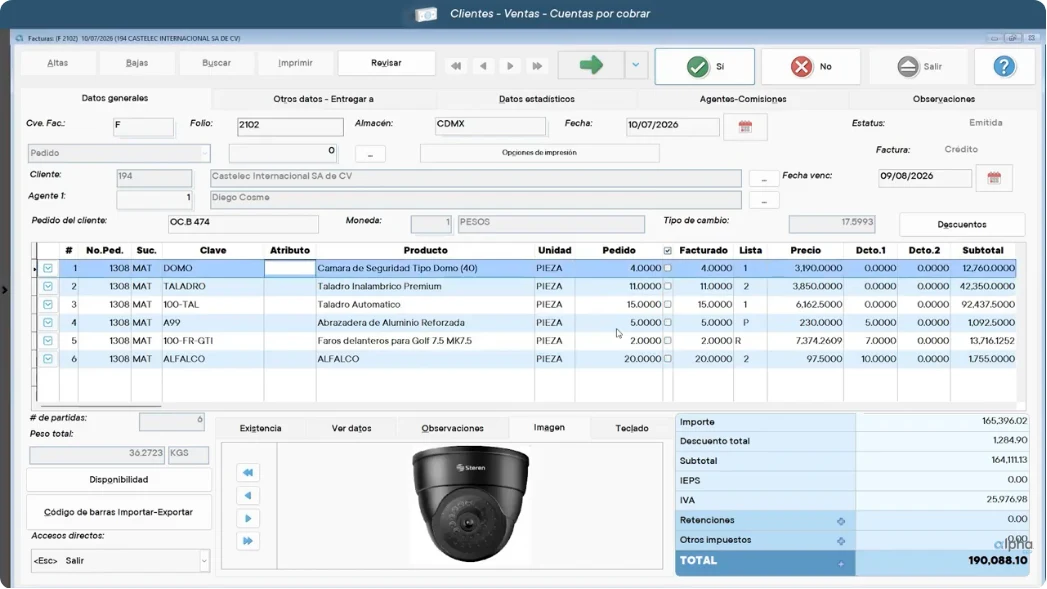This screenshot has height=589, width=1047.
Task: Click row icon for 100-FR-GTI line
Action: click(48, 340)
